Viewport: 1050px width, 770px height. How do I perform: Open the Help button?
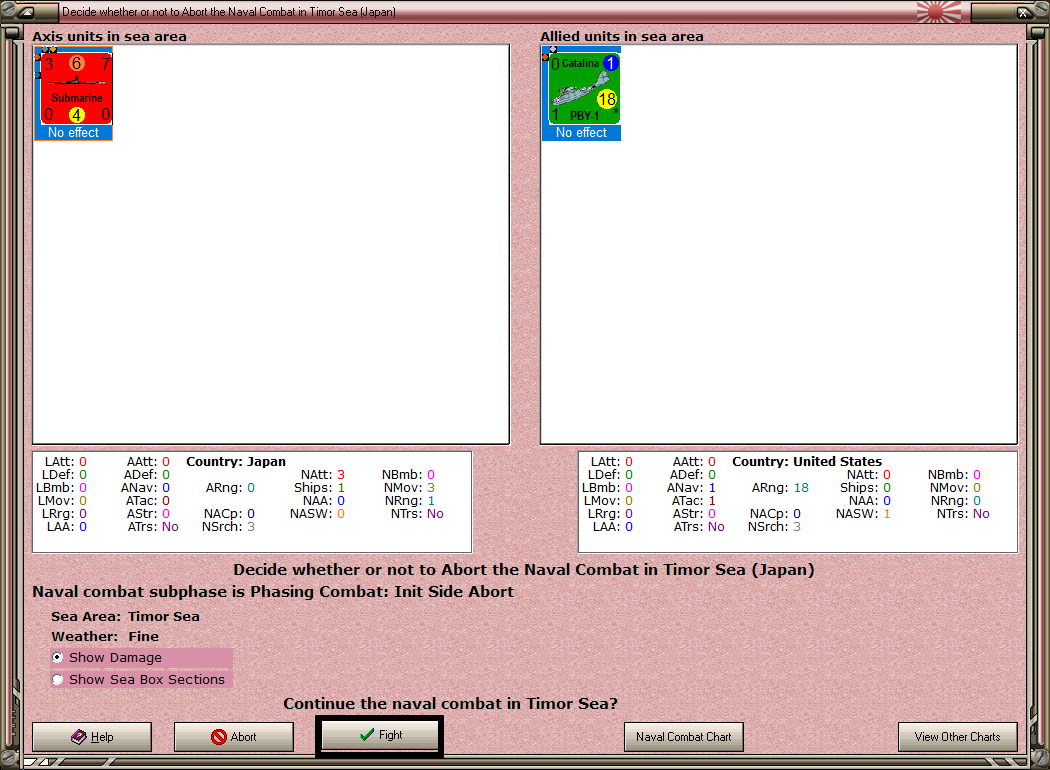point(92,737)
